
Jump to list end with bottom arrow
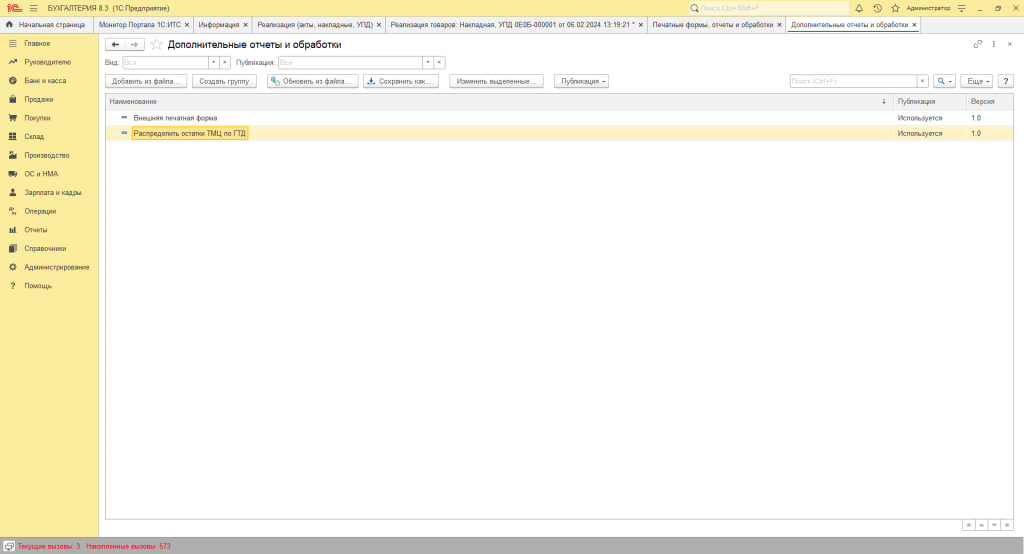1007,525
